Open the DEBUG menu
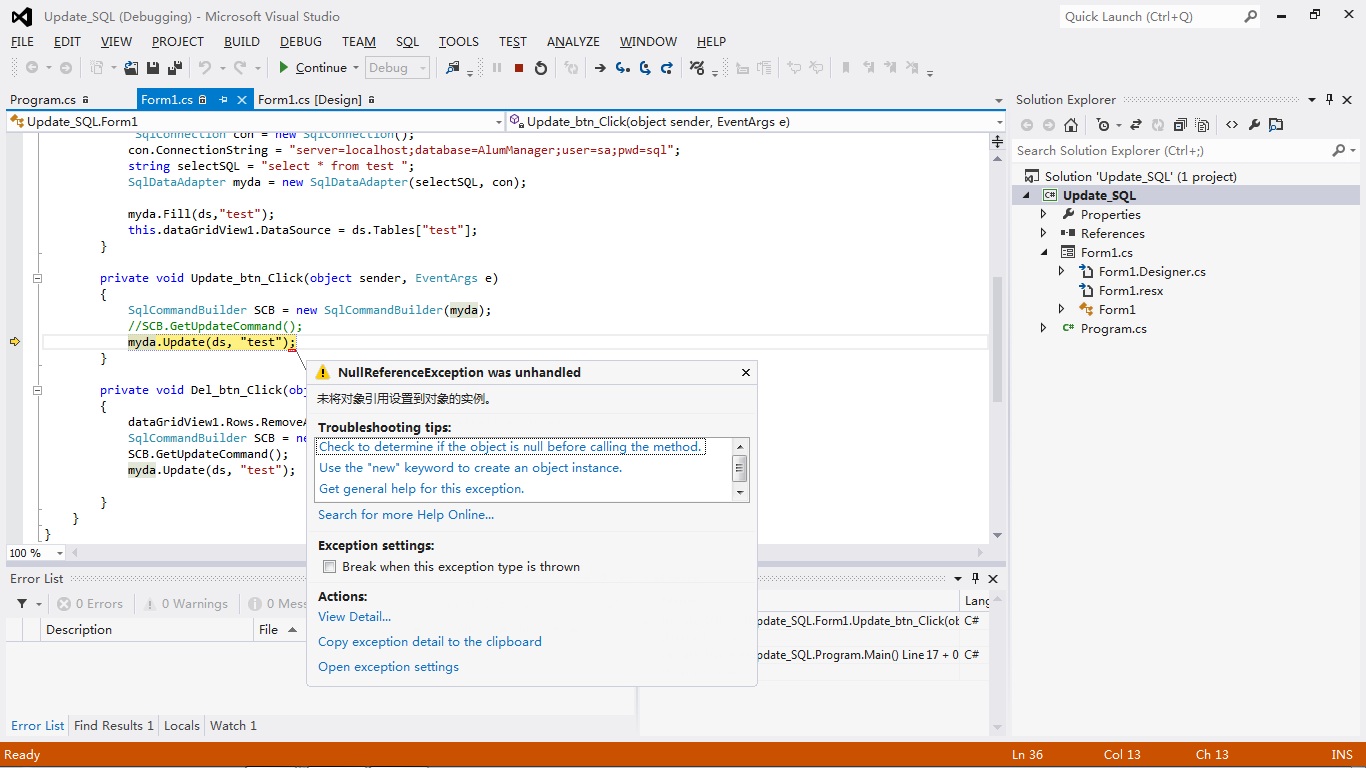 [301, 42]
